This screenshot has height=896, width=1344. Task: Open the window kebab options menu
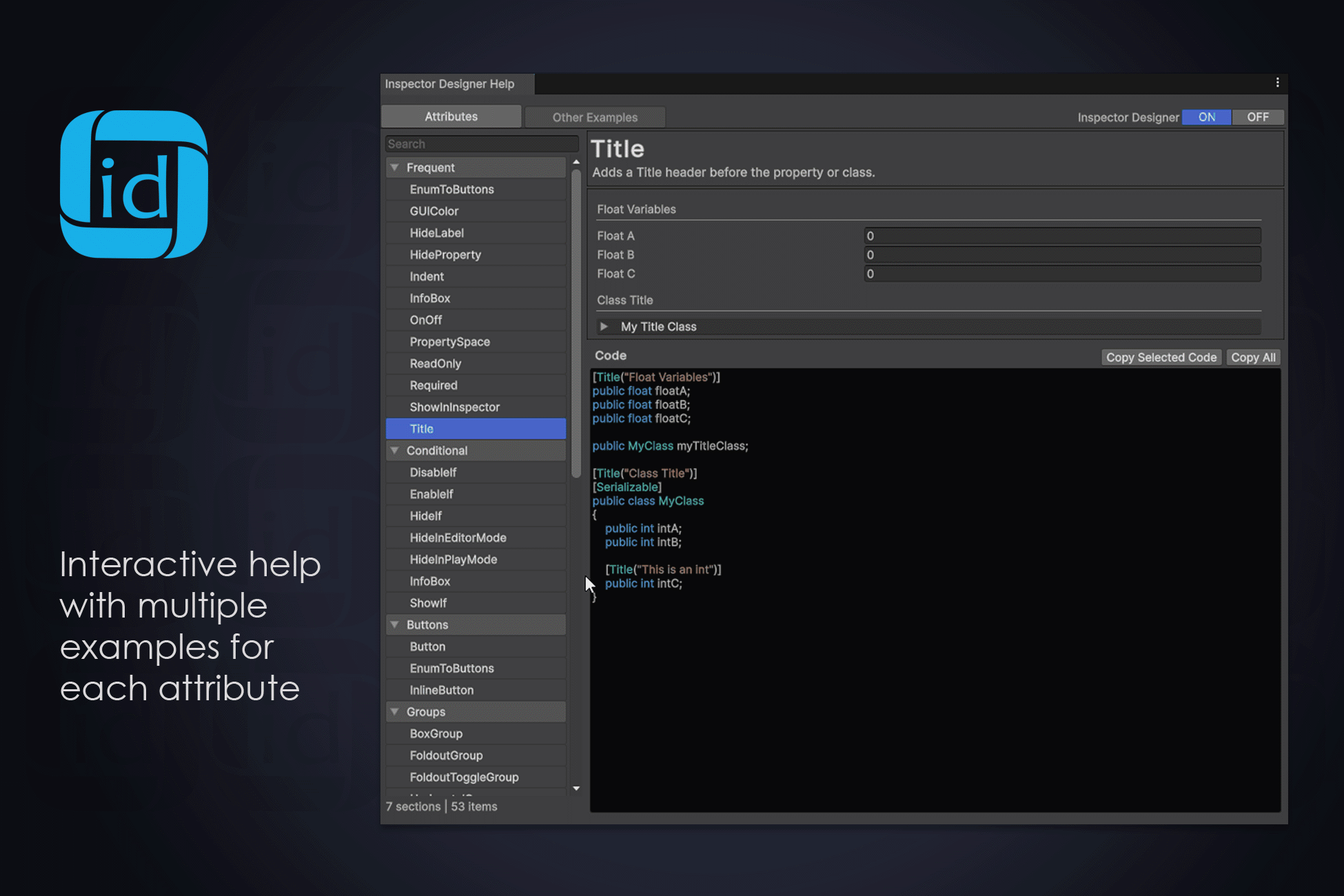tap(1277, 83)
